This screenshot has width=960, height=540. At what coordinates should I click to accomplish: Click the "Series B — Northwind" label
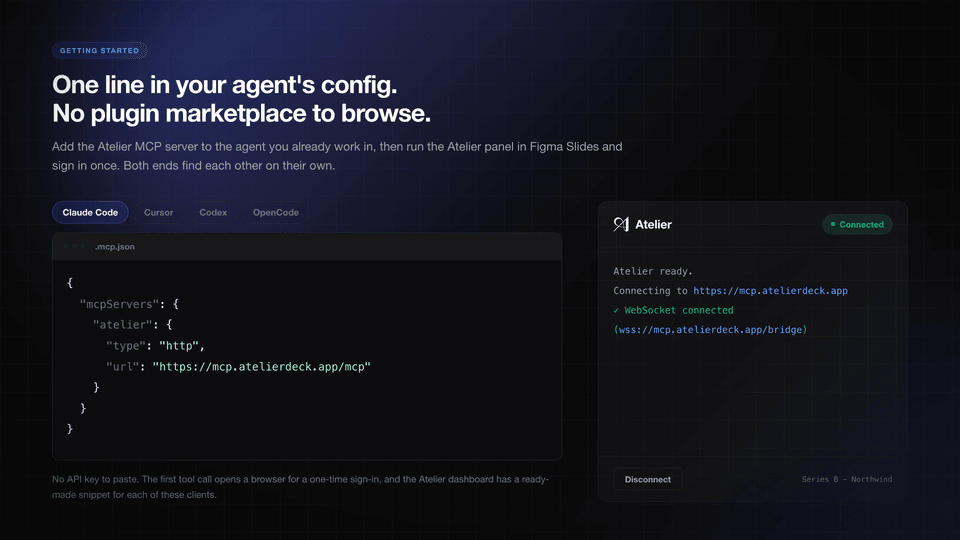tap(847, 479)
